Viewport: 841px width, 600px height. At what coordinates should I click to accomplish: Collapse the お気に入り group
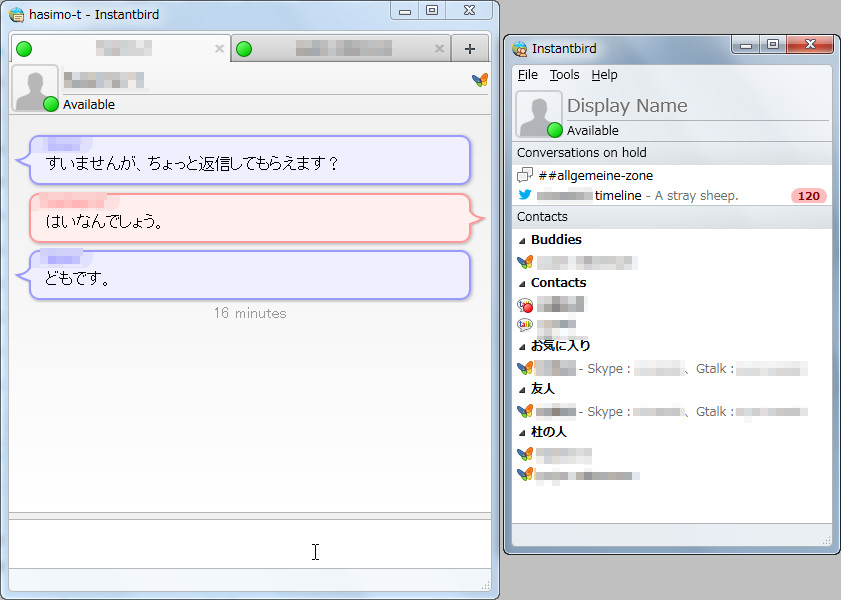524,344
